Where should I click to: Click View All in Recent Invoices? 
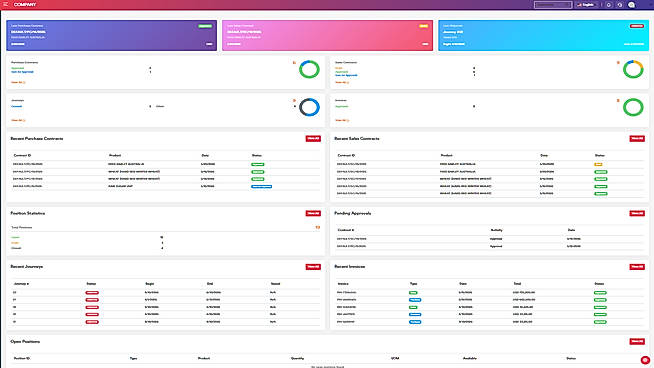tap(637, 267)
